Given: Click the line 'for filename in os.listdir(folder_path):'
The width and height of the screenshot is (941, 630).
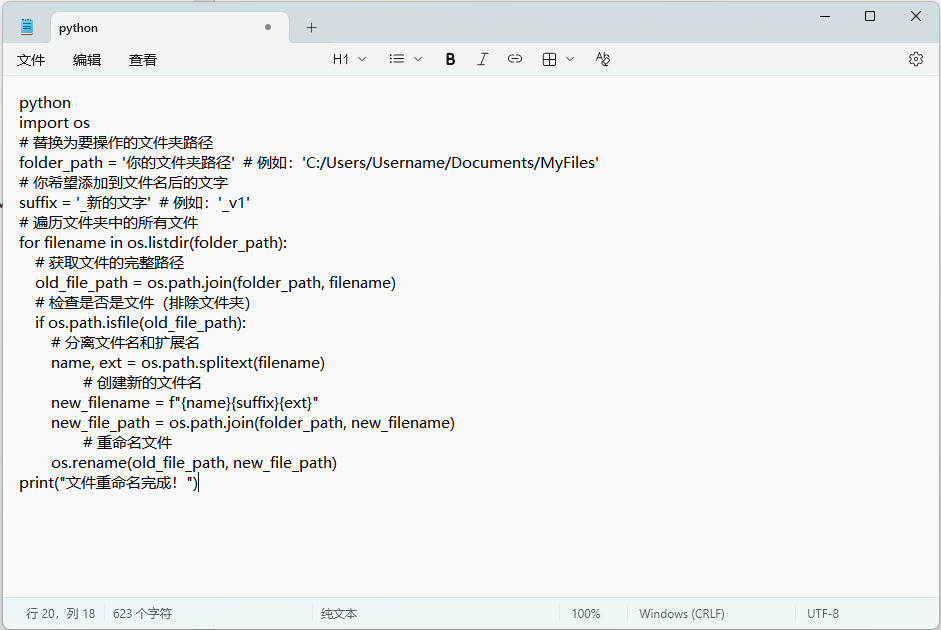Looking at the screenshot, I should coord(153,243).
